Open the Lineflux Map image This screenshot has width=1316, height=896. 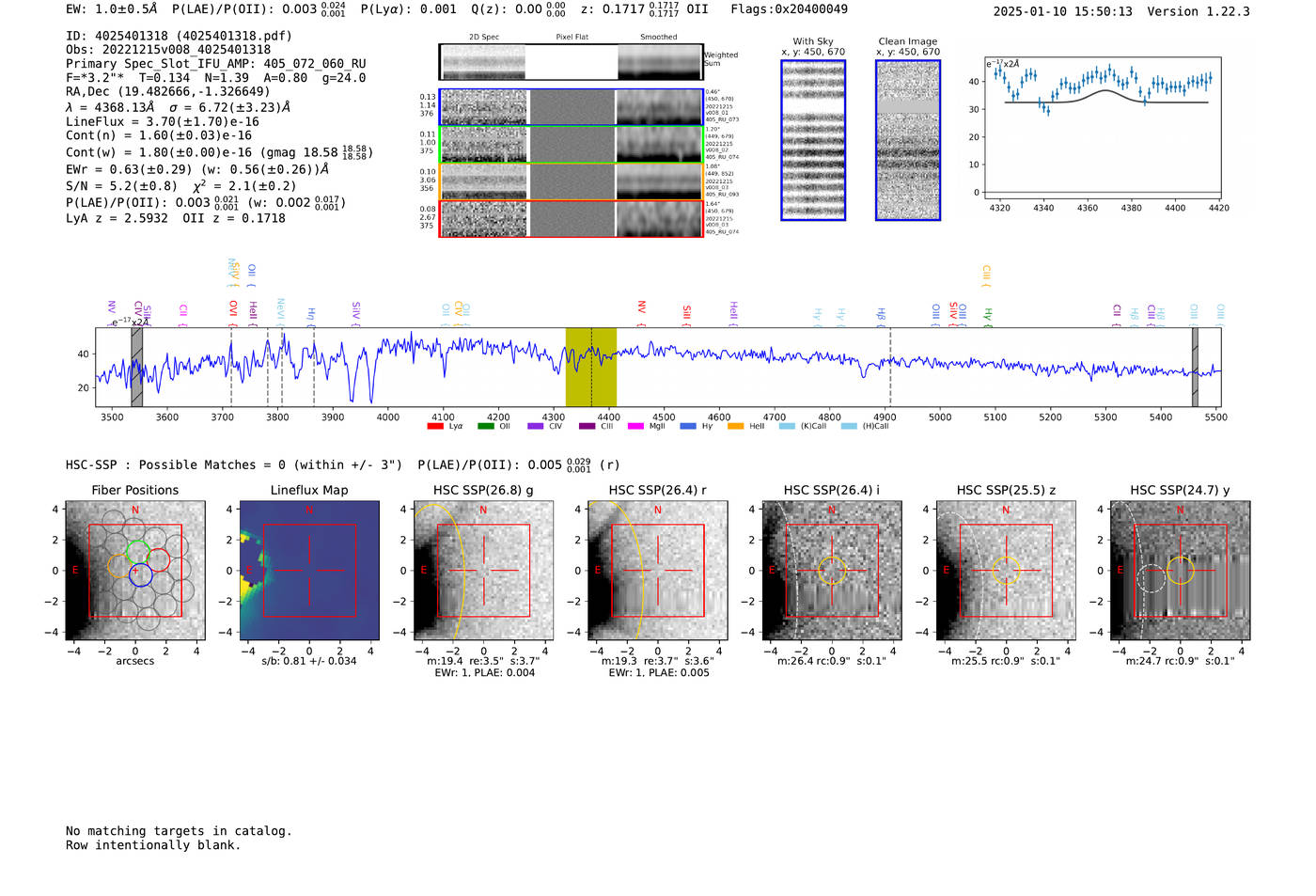coord(309,571)
